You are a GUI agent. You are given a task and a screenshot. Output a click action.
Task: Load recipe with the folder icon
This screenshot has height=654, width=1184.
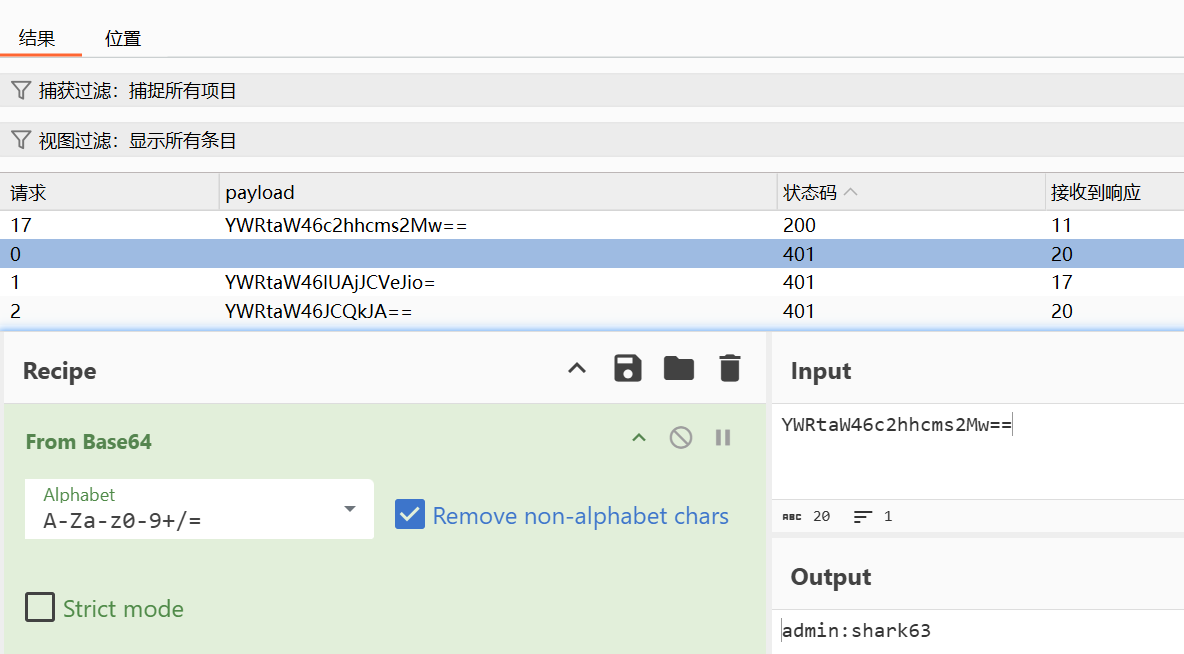pos(679,369)
